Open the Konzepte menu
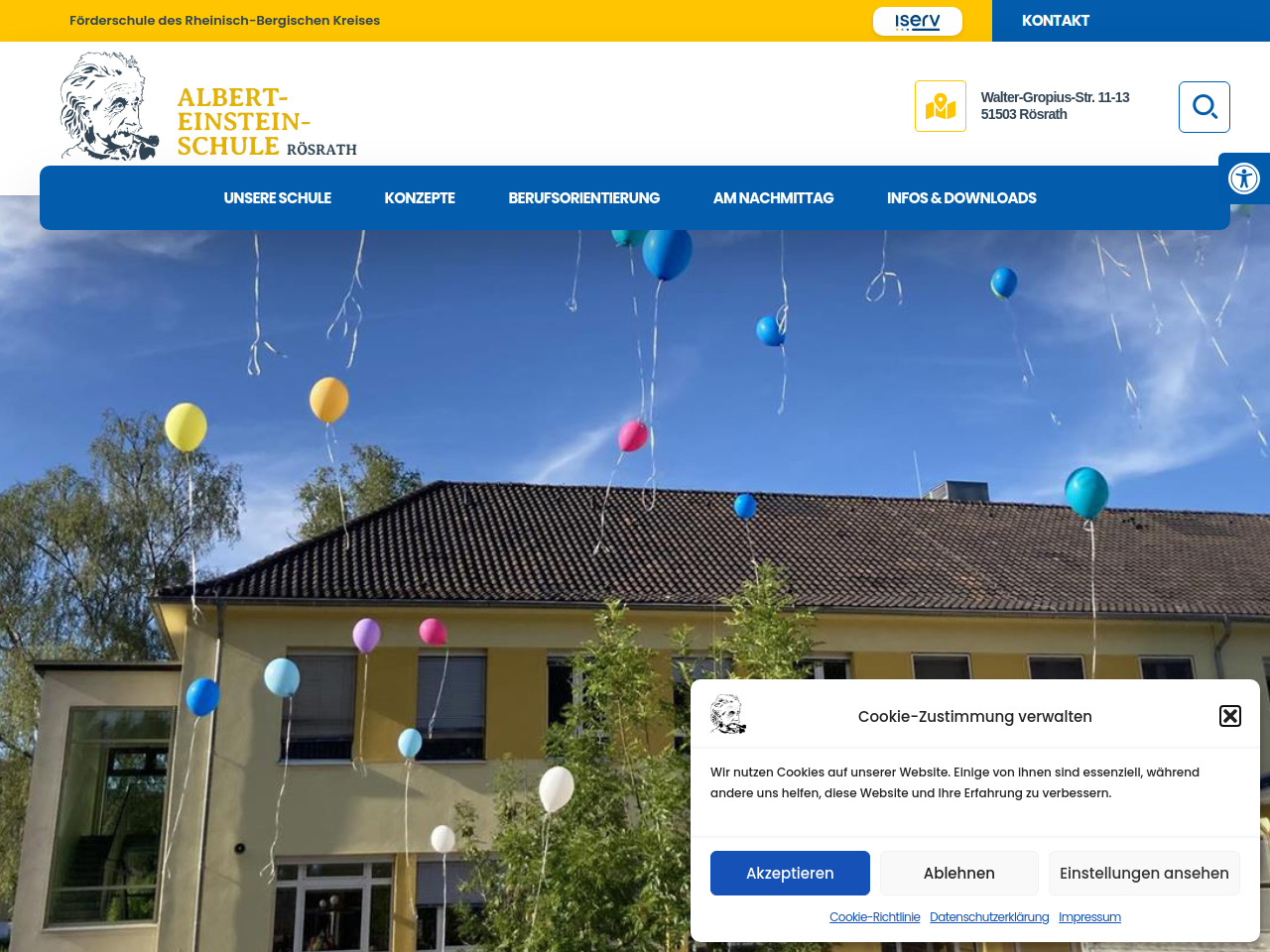 point(420,198)
